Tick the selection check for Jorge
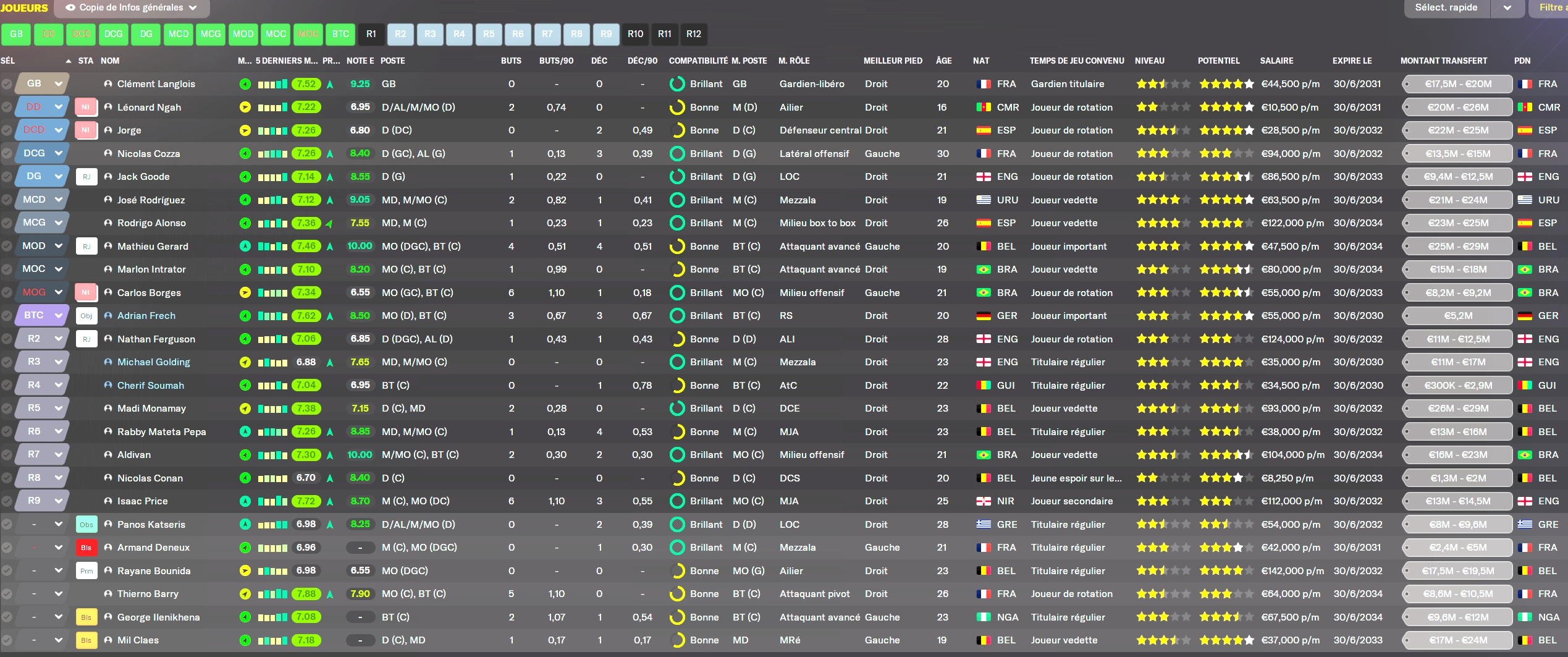The height and width of the screenshot is (657, 1568). pyautogui.click(x=7, y=130)
